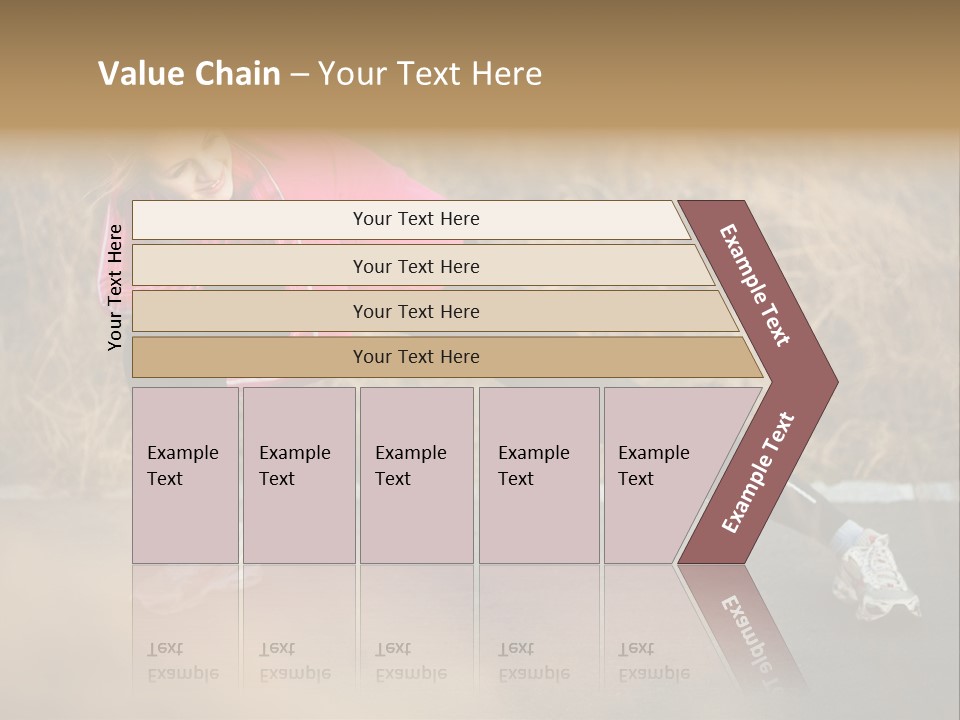Select the reflected 'Example' text under first column
The width and height of the screenshot is (960, 720).
pyautogui.click(x=183, y=675)
